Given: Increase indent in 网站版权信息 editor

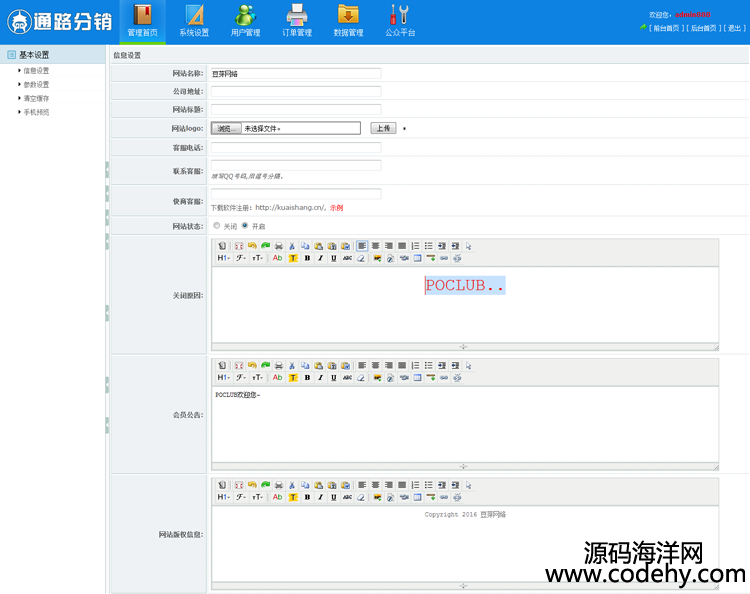Looking at the screenshot, I should [x=442, y=485].
